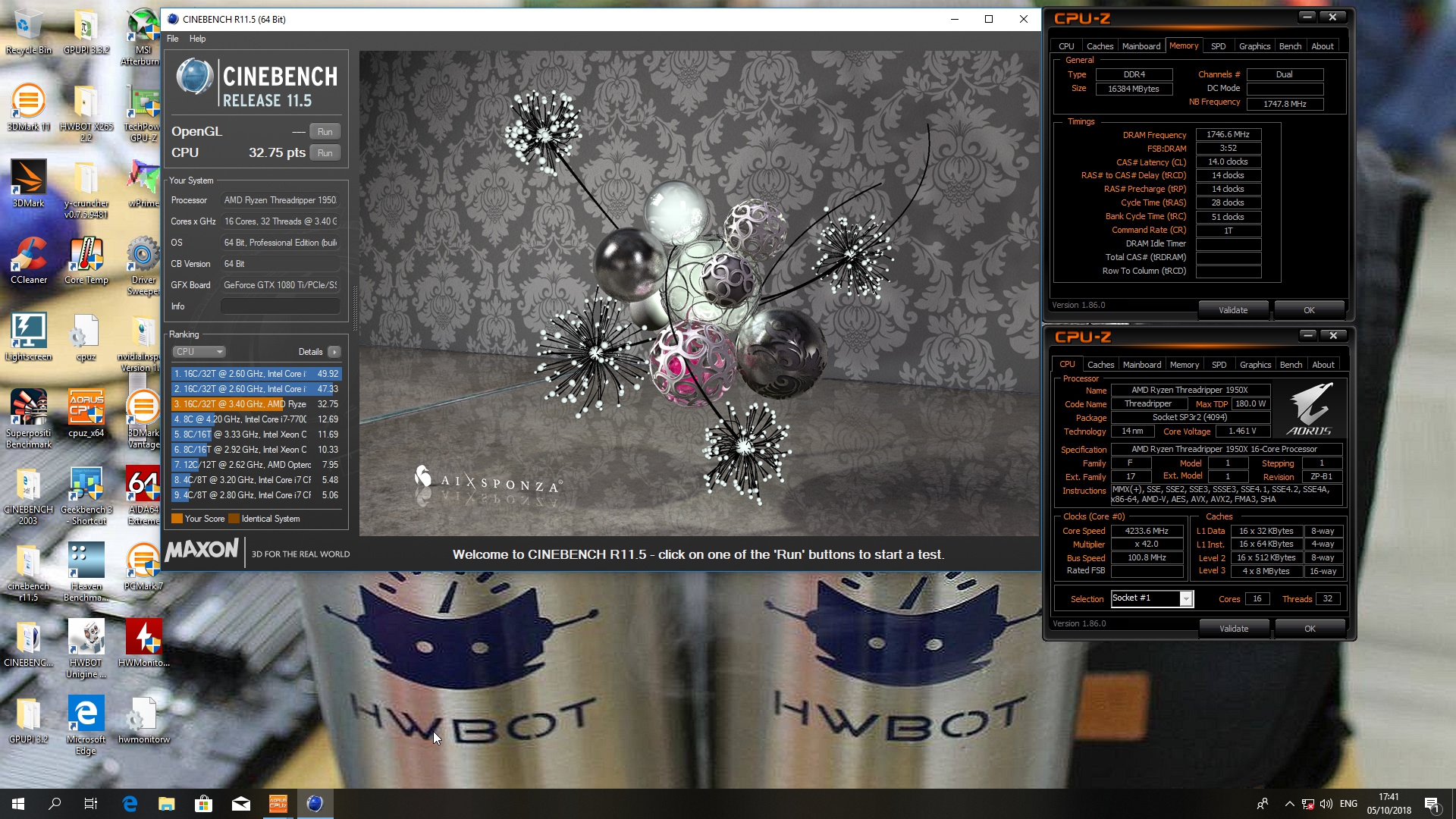Open SPD tab in upper CPU-Z
1456x819 pixels.
pos(1218,46)
